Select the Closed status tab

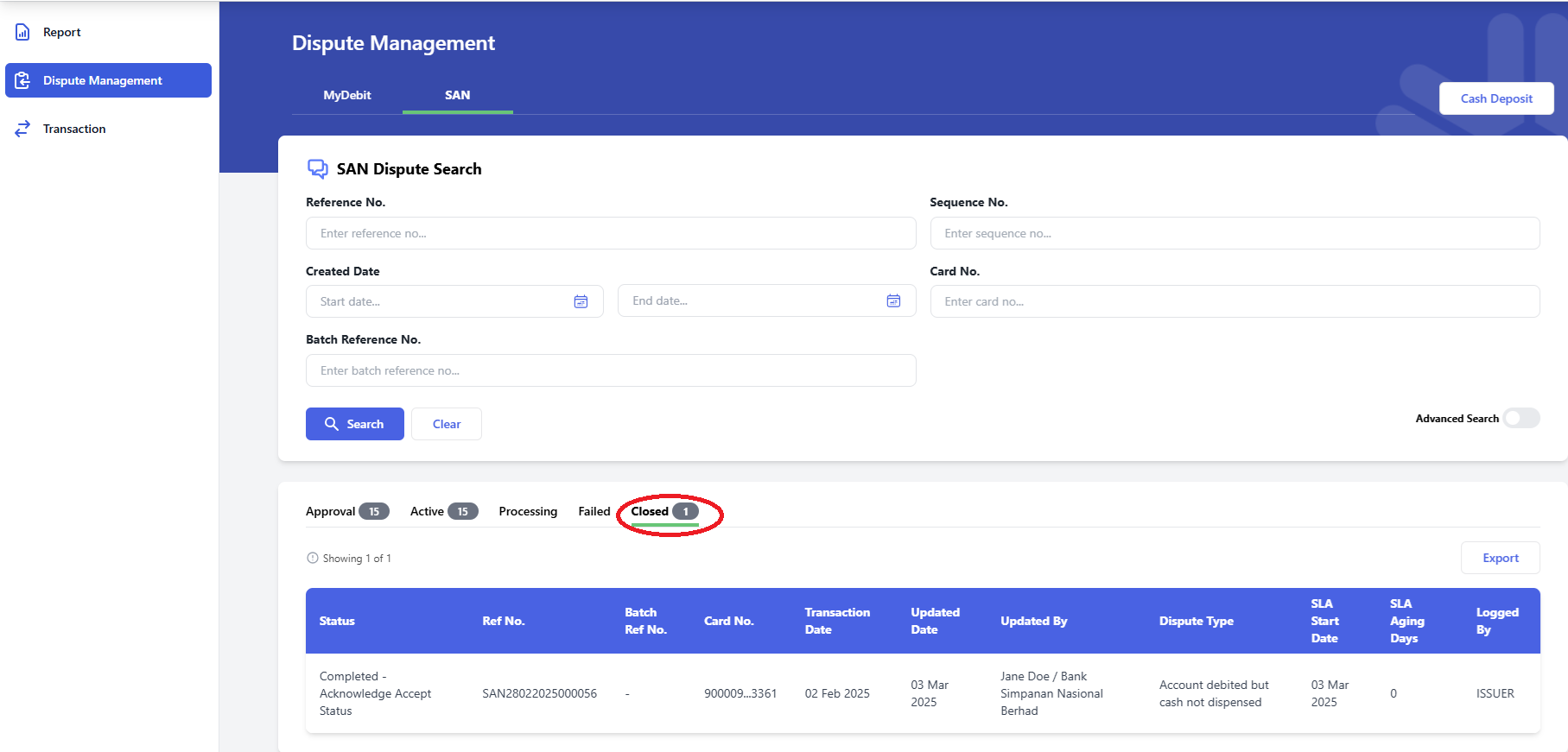point(664,511)
